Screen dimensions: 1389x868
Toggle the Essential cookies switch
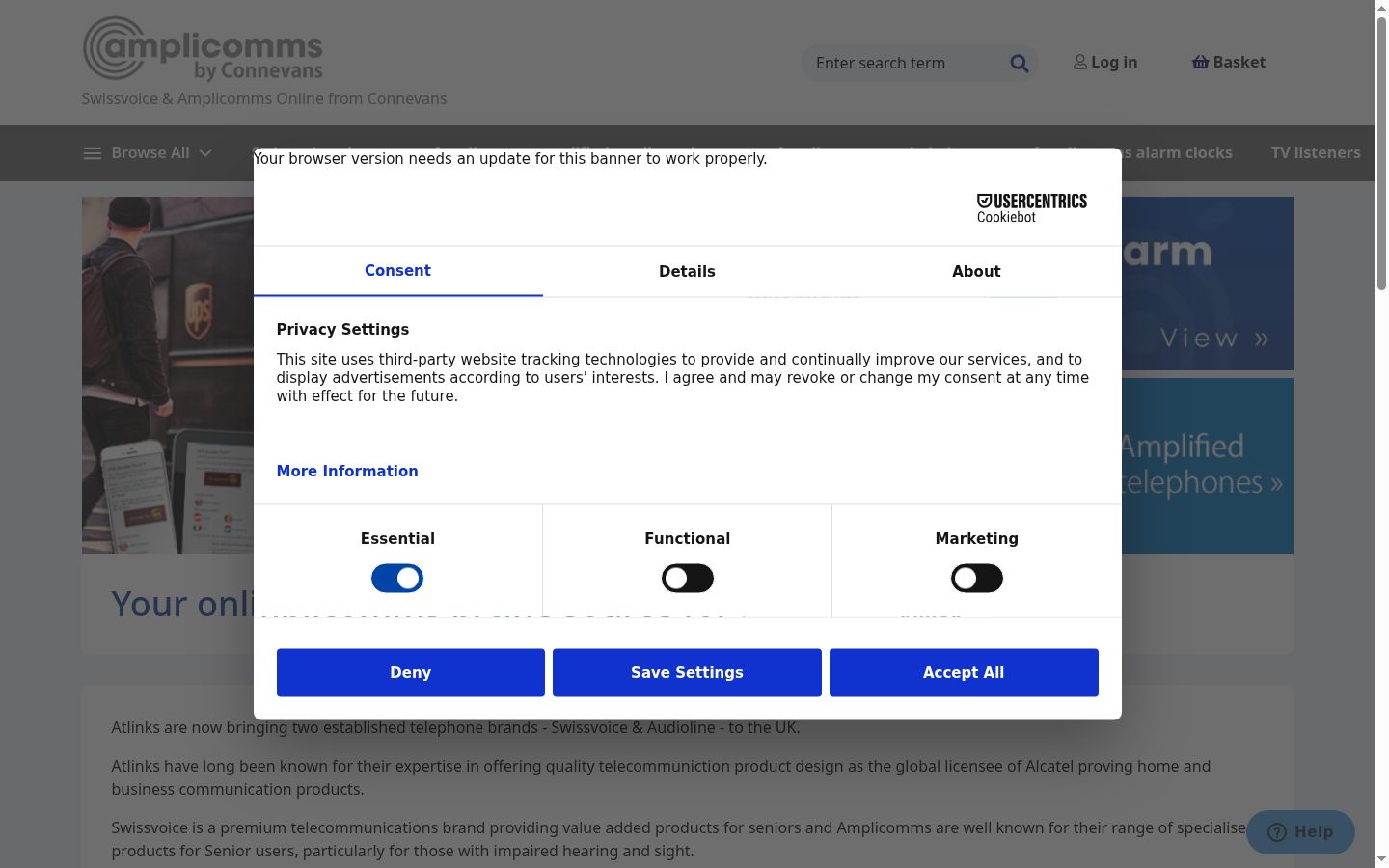(x=397, y=579)
